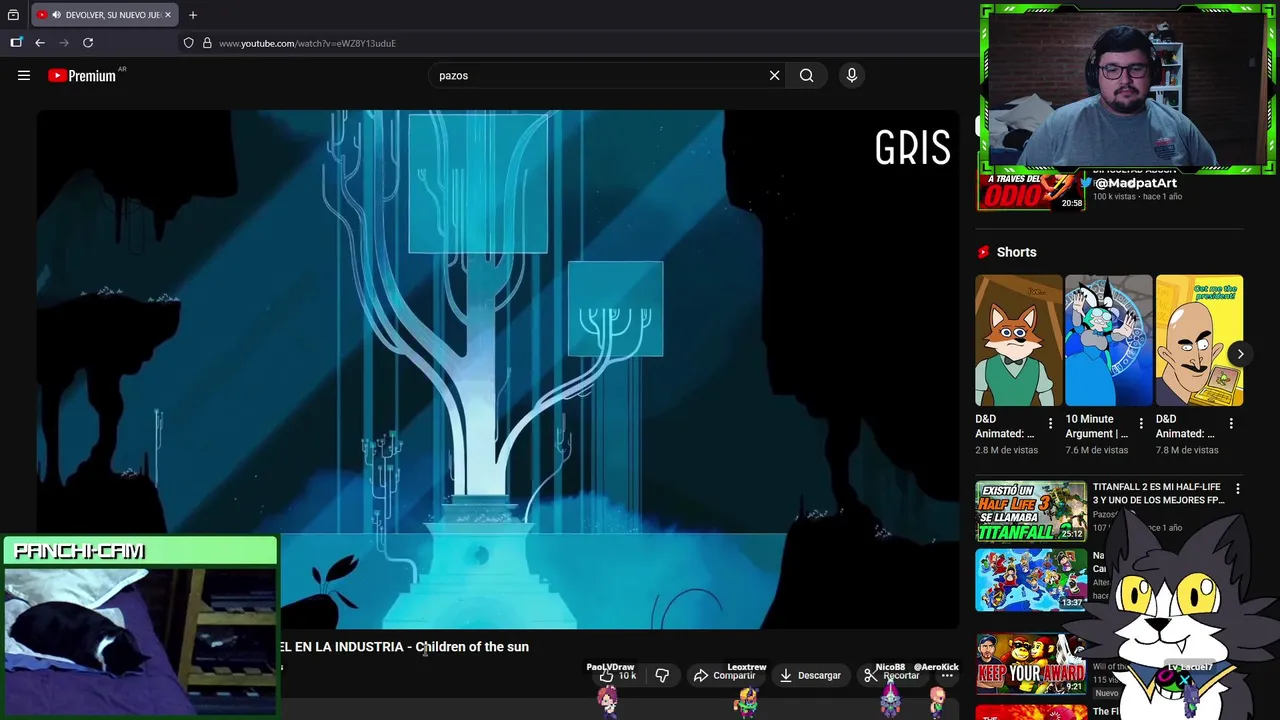
Task: Start voice search with microphone icon
Action: pyautogui.click(x=852, y=75)
